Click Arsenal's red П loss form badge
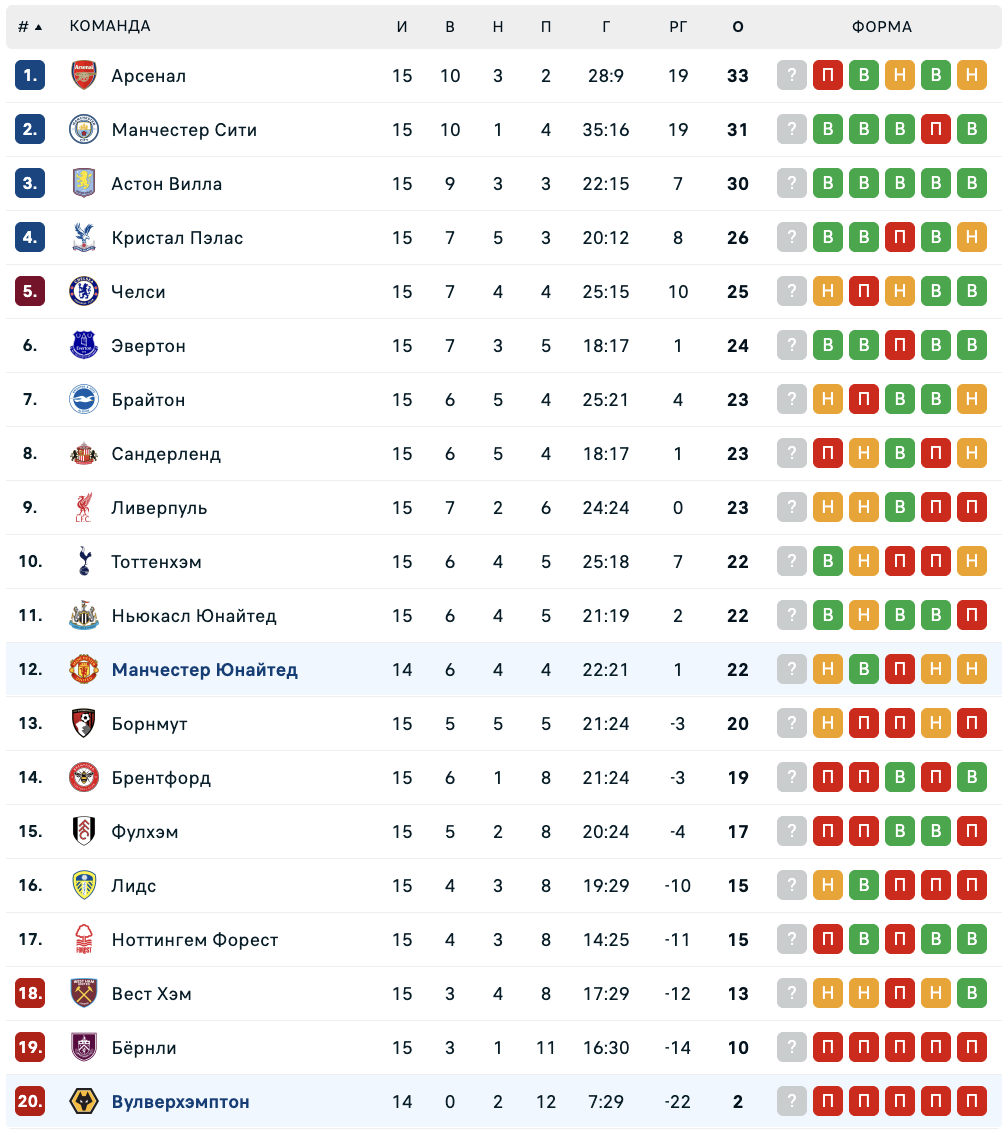1008x1136 pixels. click(x=828, y=76)
